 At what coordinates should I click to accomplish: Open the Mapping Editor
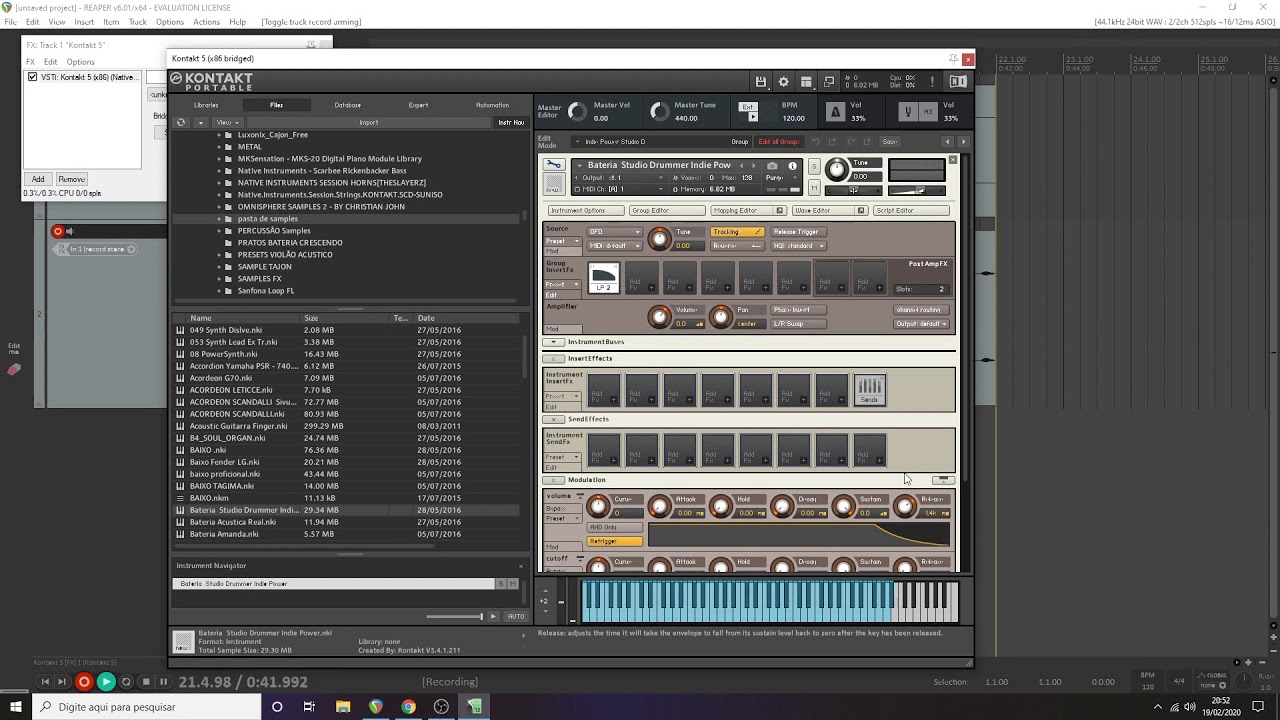click(x=748, y=211)
